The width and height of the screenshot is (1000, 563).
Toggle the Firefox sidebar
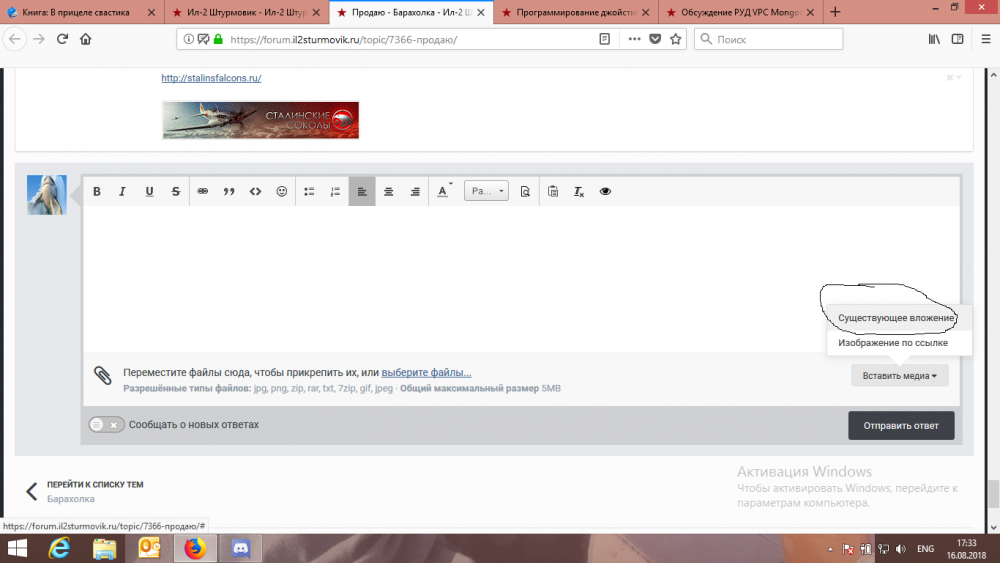coord(957,40)
